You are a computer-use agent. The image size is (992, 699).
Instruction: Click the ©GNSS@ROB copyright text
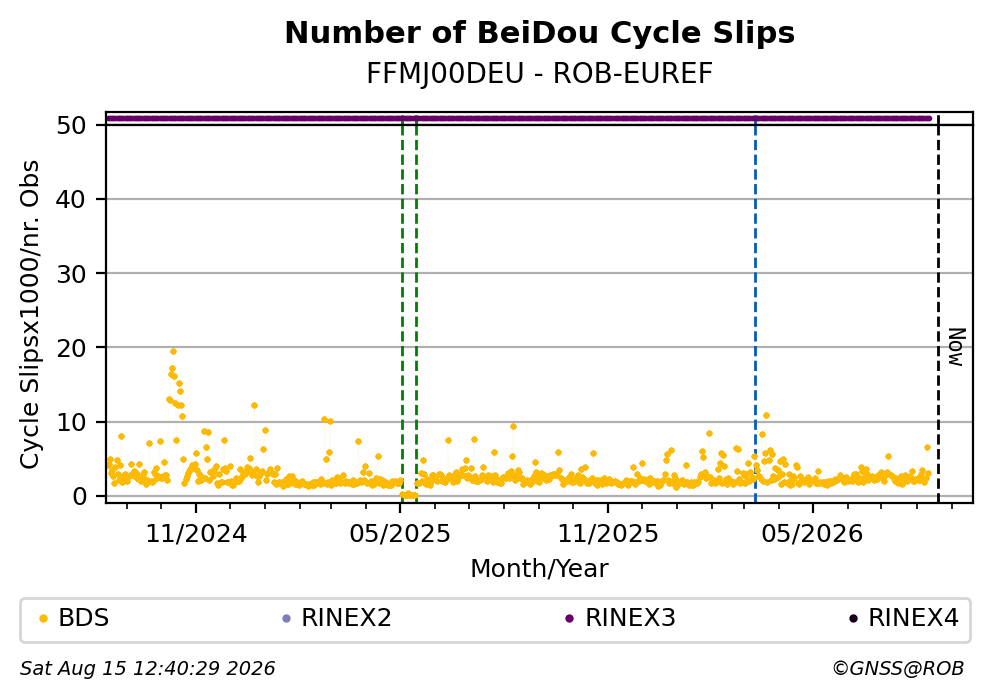coord(898,669)
